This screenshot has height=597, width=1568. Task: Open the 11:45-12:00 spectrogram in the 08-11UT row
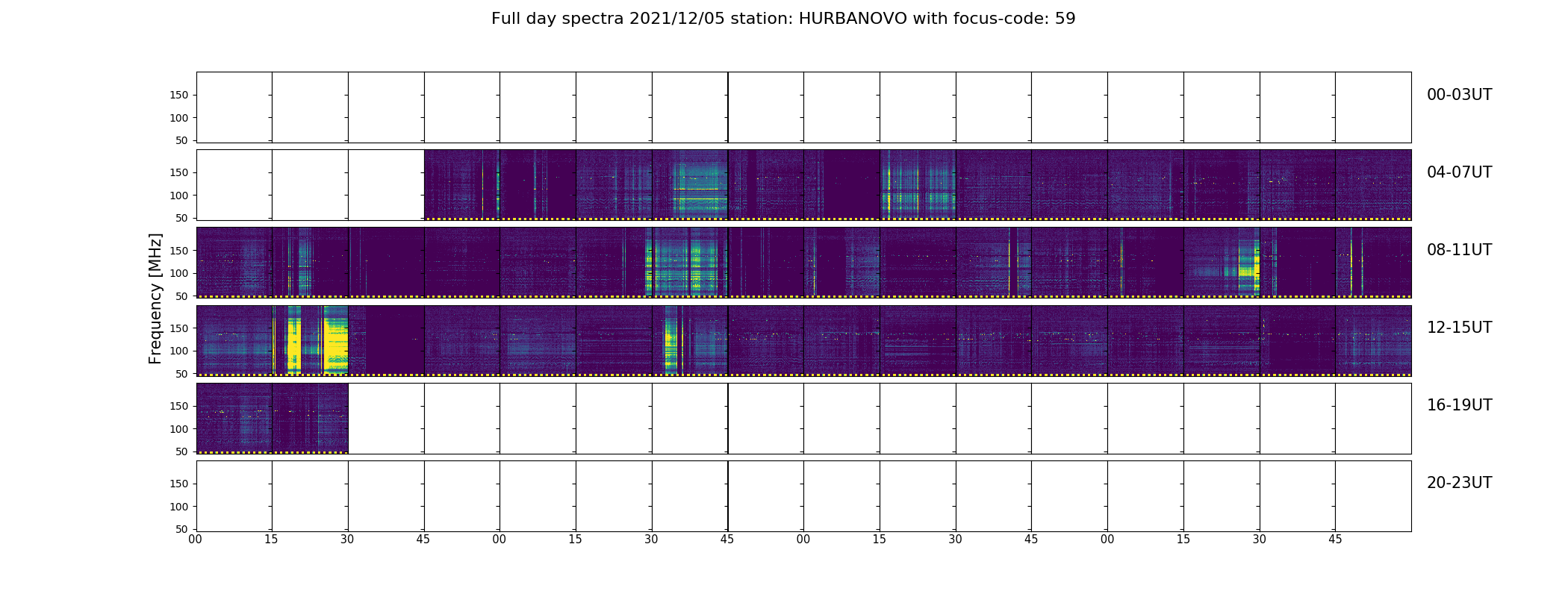(x=1373, y=263)
